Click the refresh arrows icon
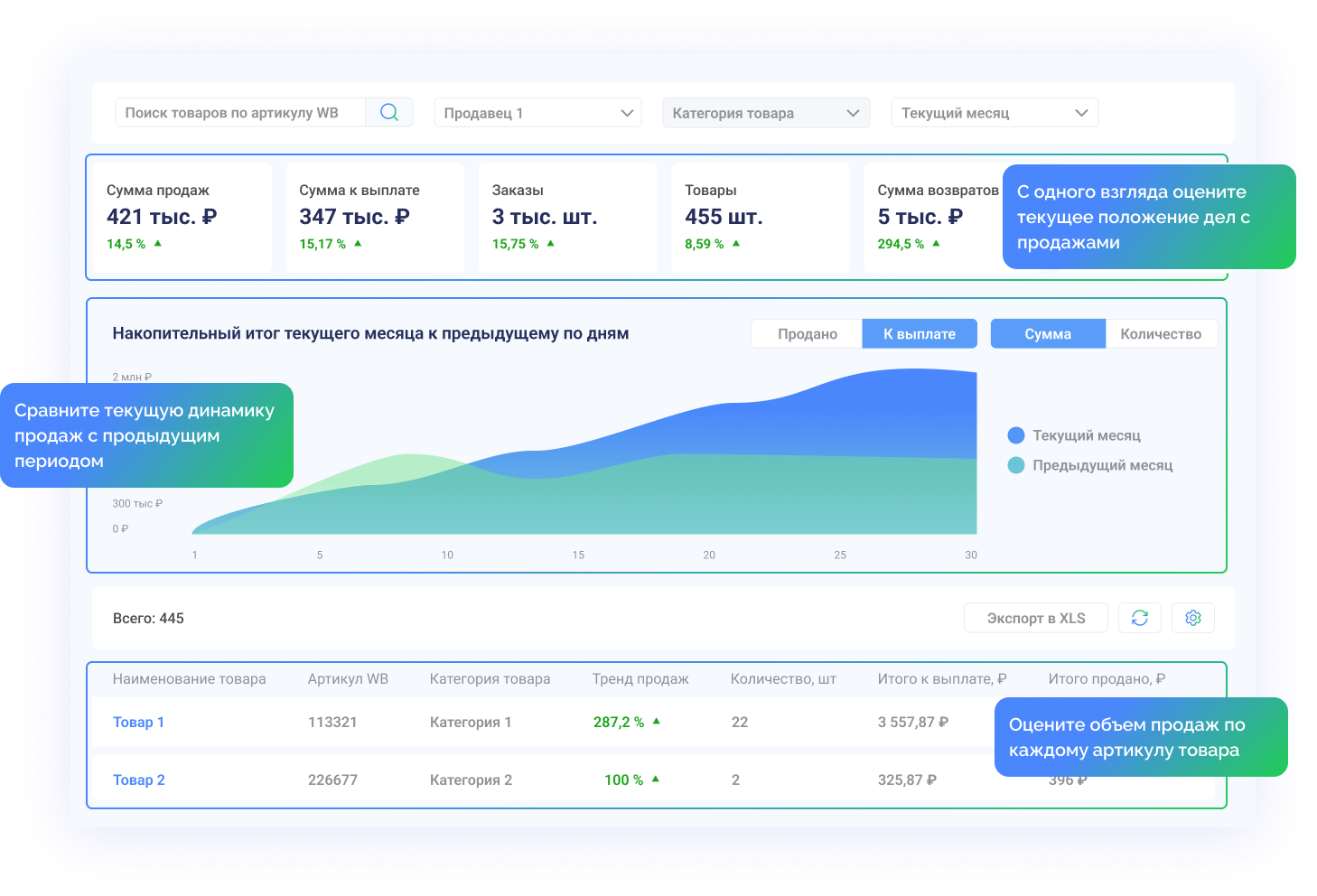The height and width of the screenshot is (896, 1317). click(x=1140, y=618)
